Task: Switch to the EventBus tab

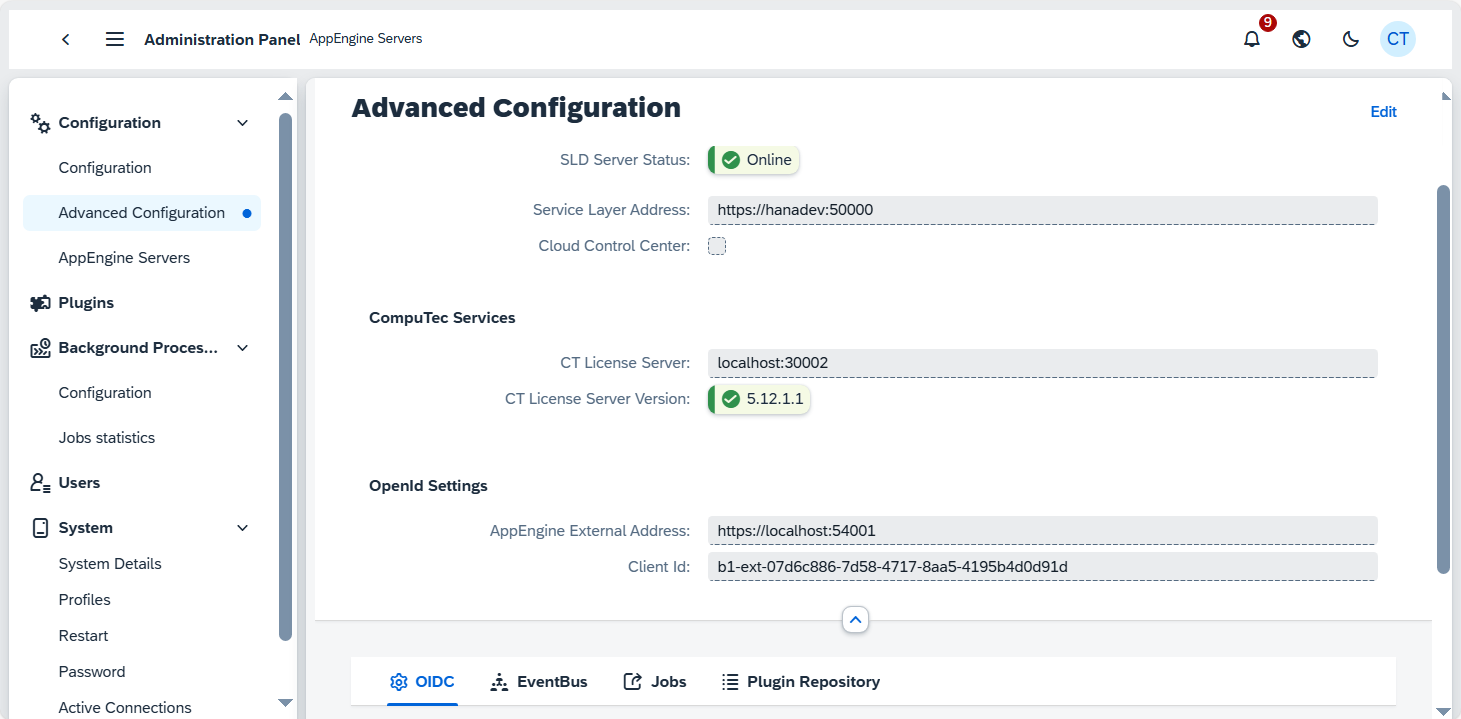Action: [539, 682]
